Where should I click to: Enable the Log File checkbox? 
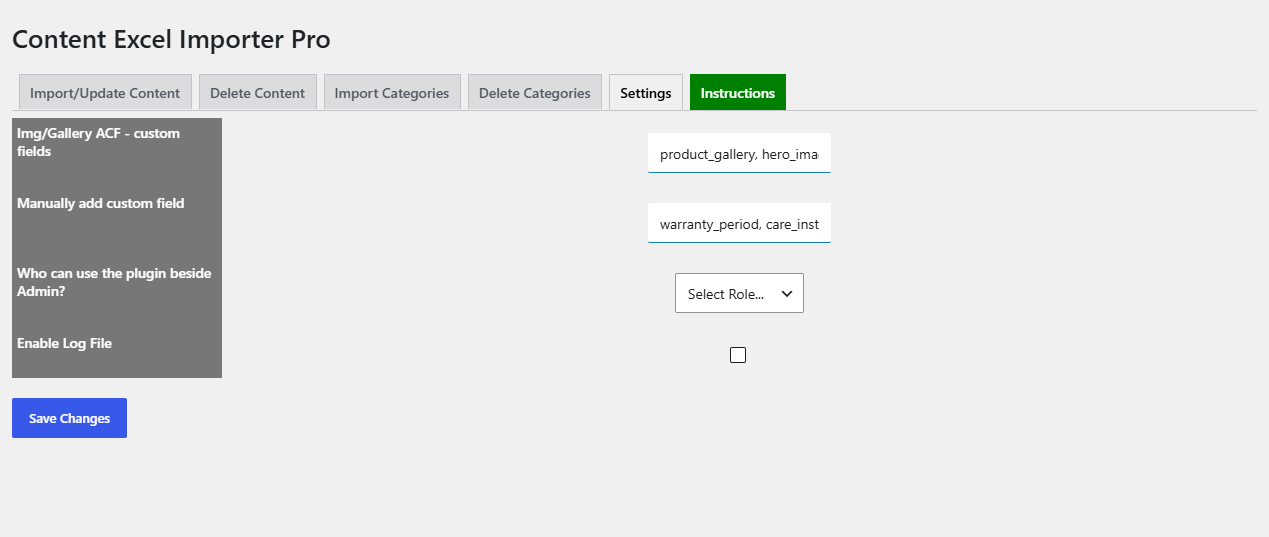tap(738, 355)
